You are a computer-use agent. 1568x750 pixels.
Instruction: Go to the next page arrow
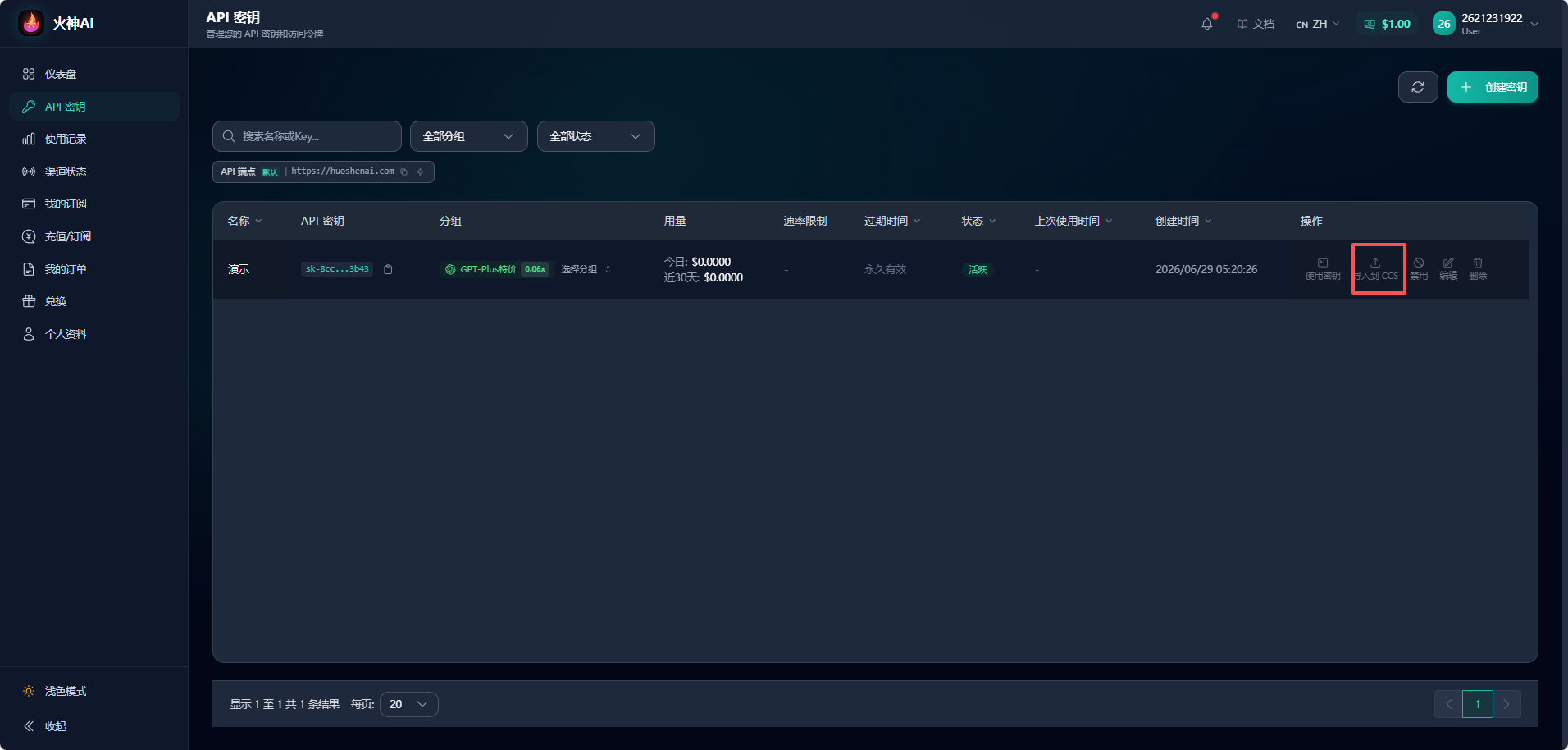pos(1507,704)
